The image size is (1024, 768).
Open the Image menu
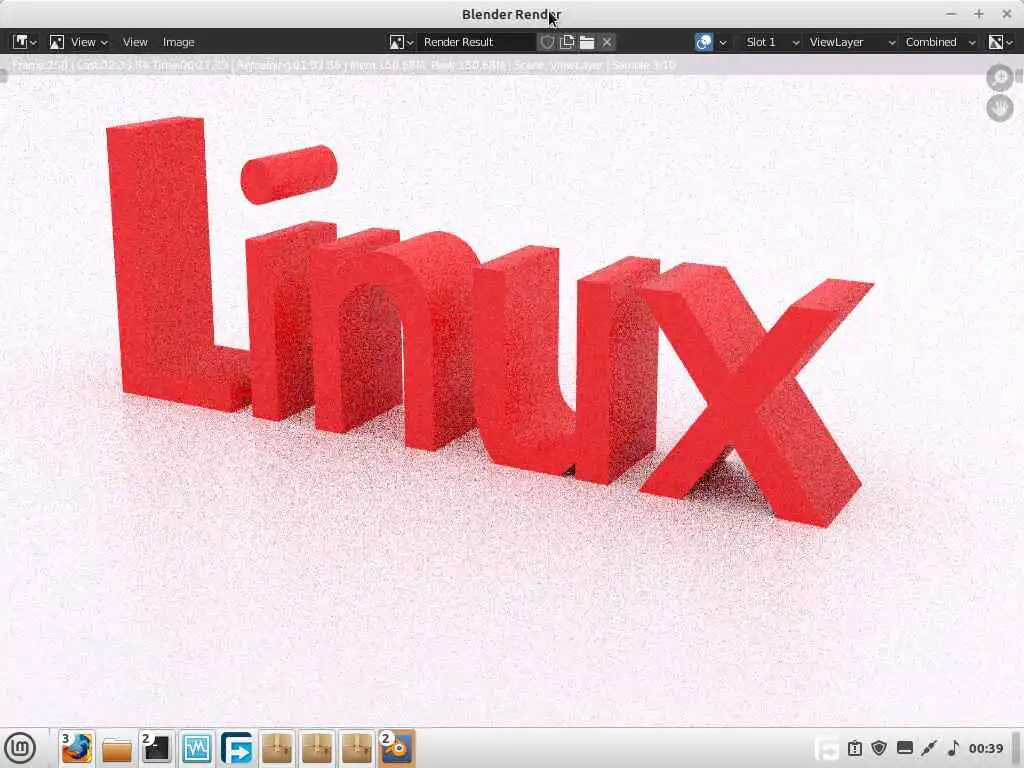[x=178, y=42]
